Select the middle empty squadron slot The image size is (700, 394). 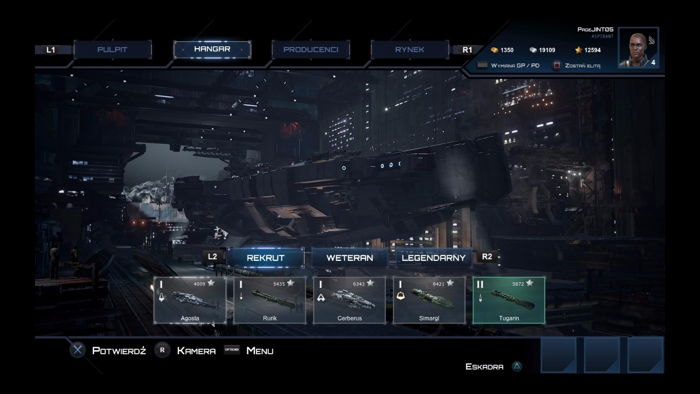coord(602,355)
